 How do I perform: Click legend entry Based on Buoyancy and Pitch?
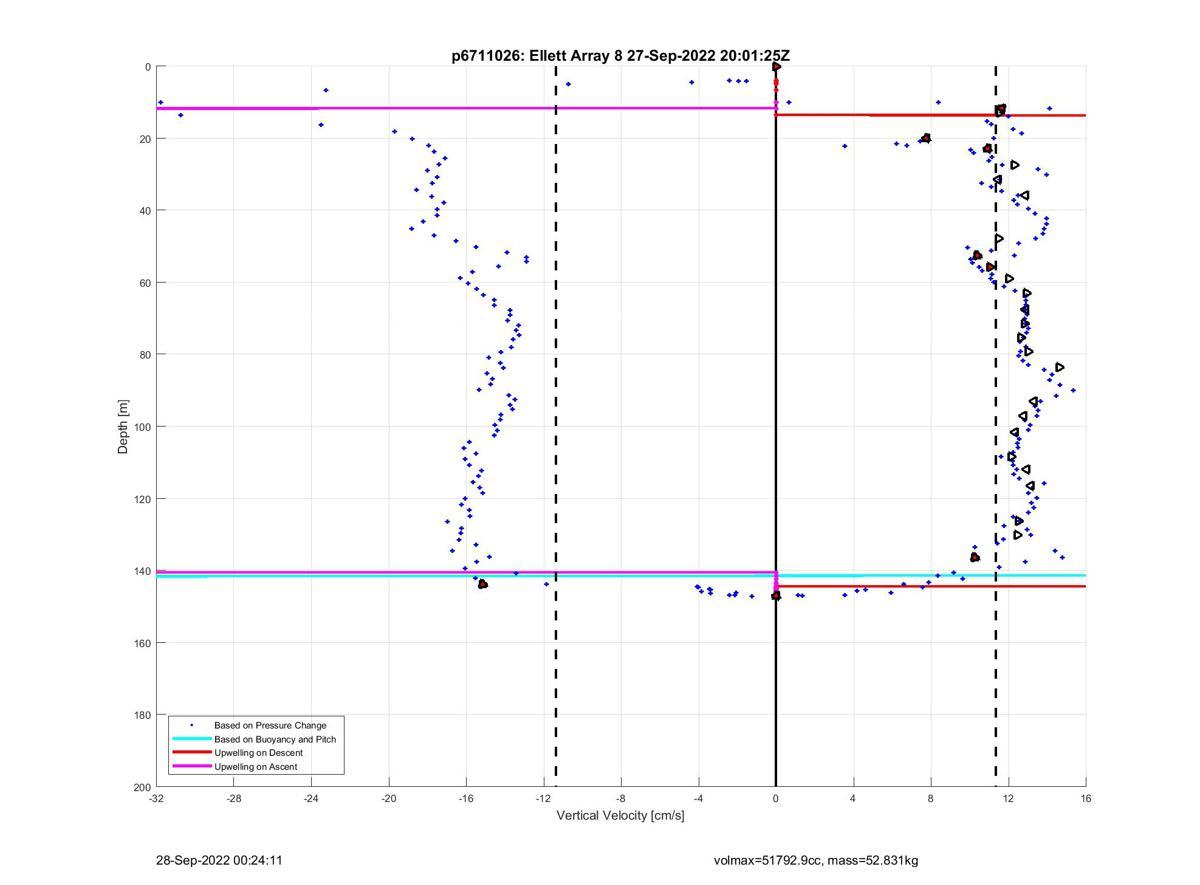(x=275, y=739)
